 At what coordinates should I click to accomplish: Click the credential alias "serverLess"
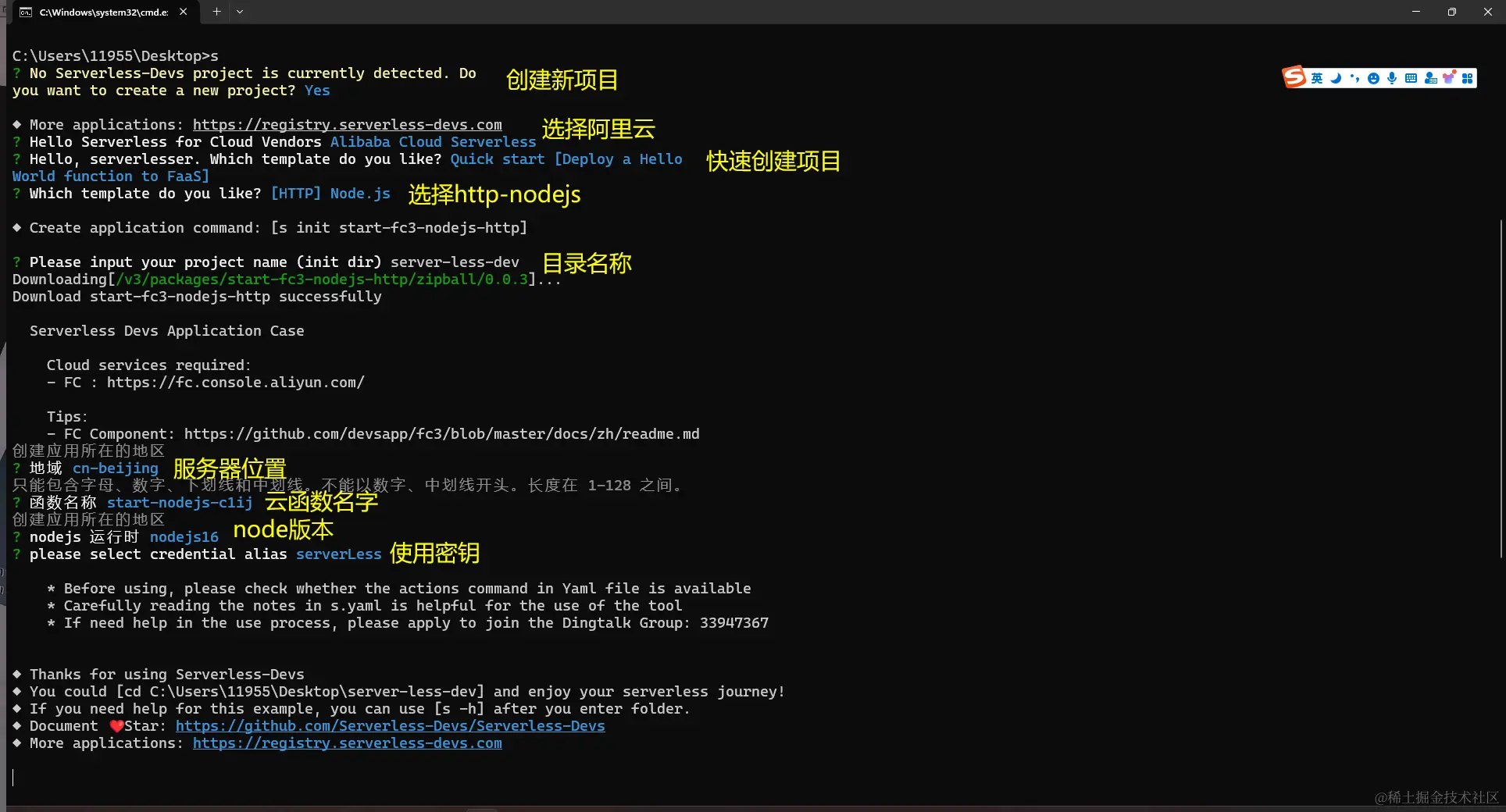coord(339,554)
